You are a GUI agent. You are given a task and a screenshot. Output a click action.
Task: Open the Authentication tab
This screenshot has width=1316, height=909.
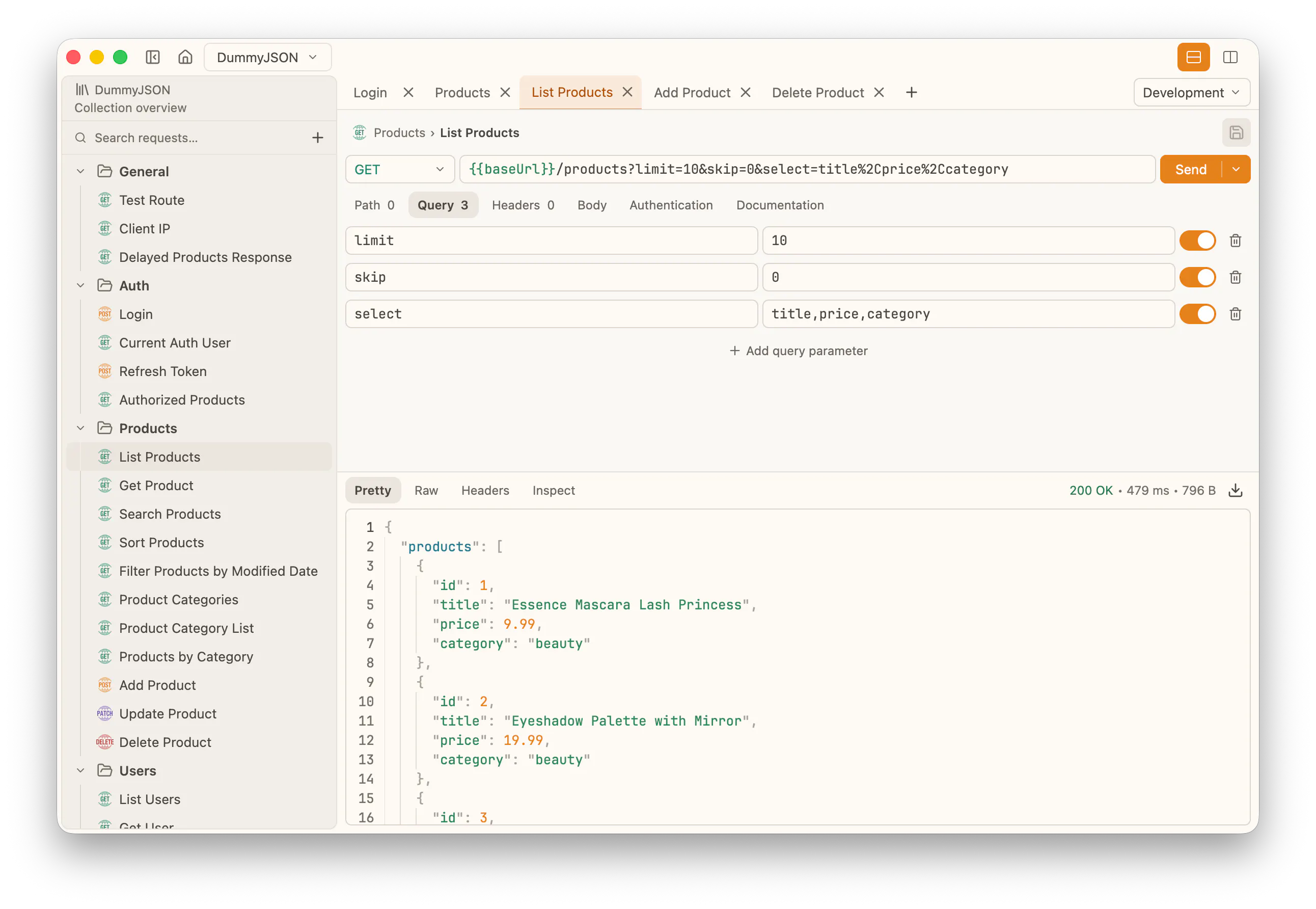[671, 205]
